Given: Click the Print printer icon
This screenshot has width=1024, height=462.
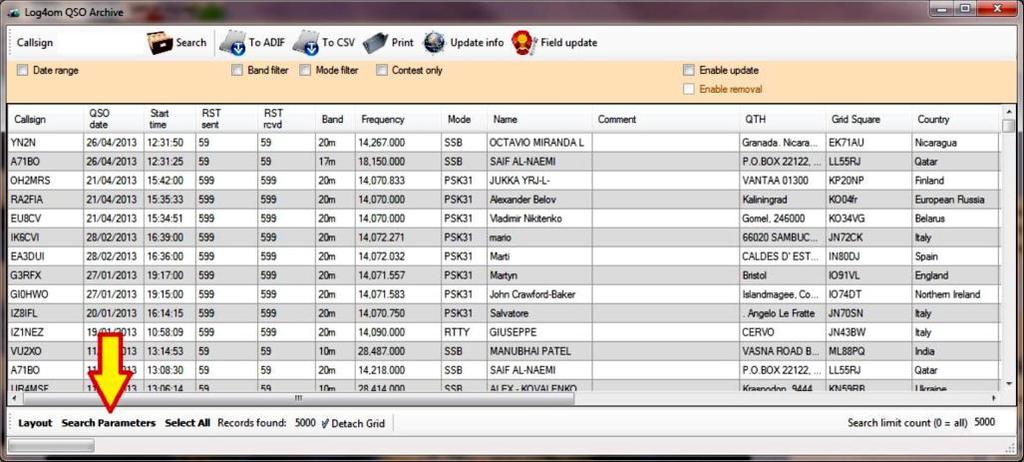Looking at the screenshot, I should click(x=375, y=43).
